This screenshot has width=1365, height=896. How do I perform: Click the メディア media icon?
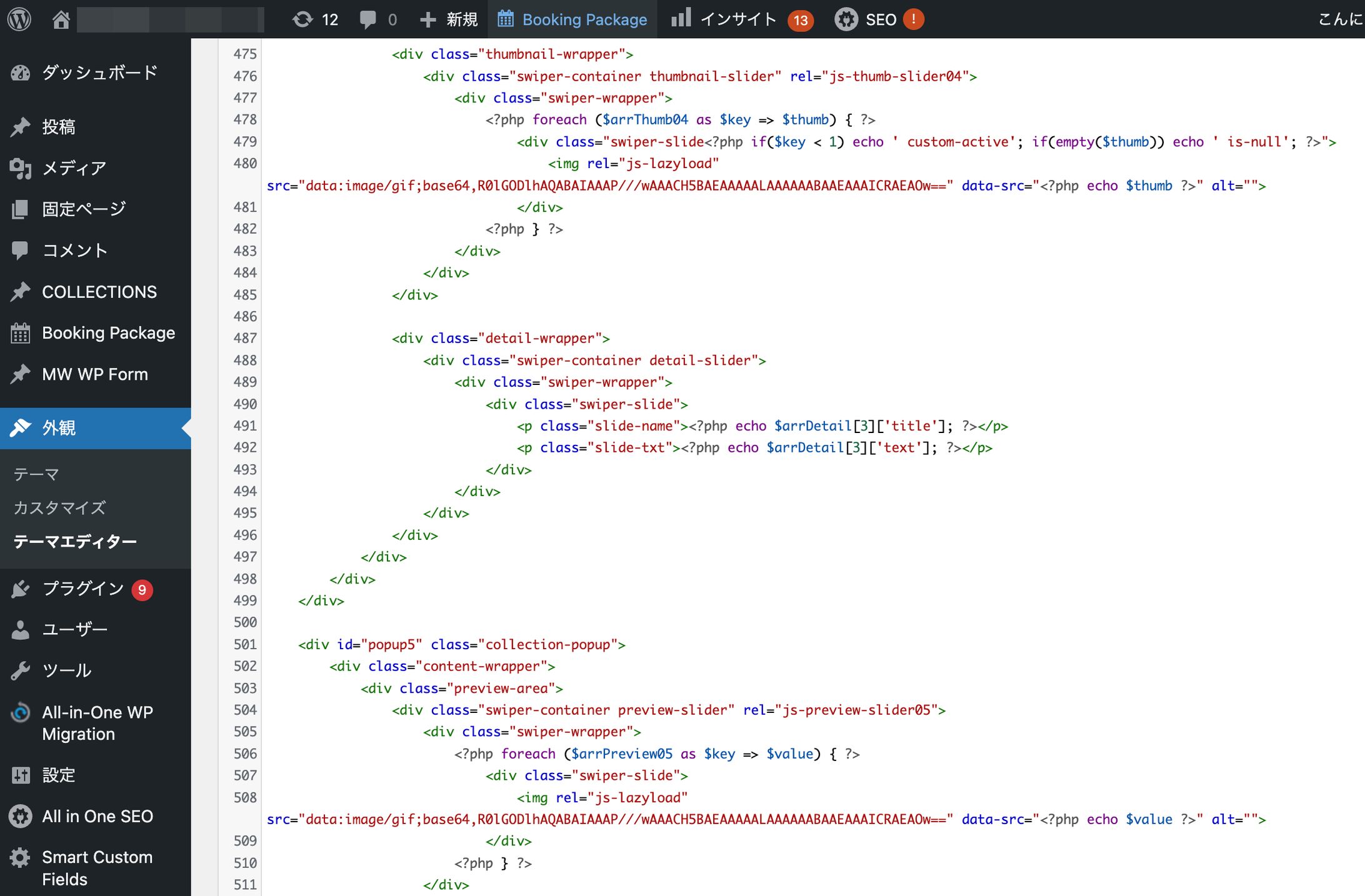(21, 168)
